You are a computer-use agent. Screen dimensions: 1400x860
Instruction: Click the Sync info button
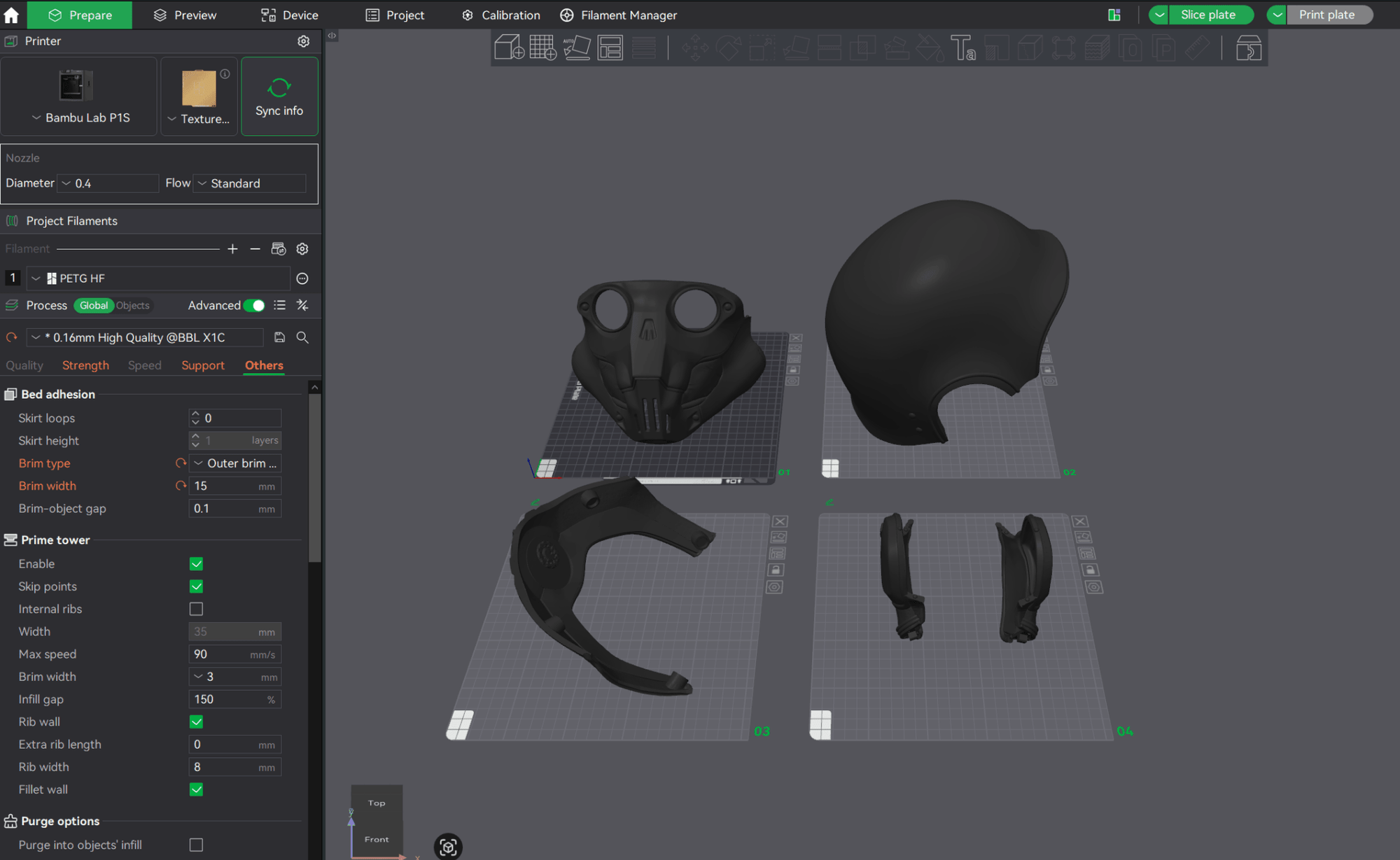pos(279,97)
